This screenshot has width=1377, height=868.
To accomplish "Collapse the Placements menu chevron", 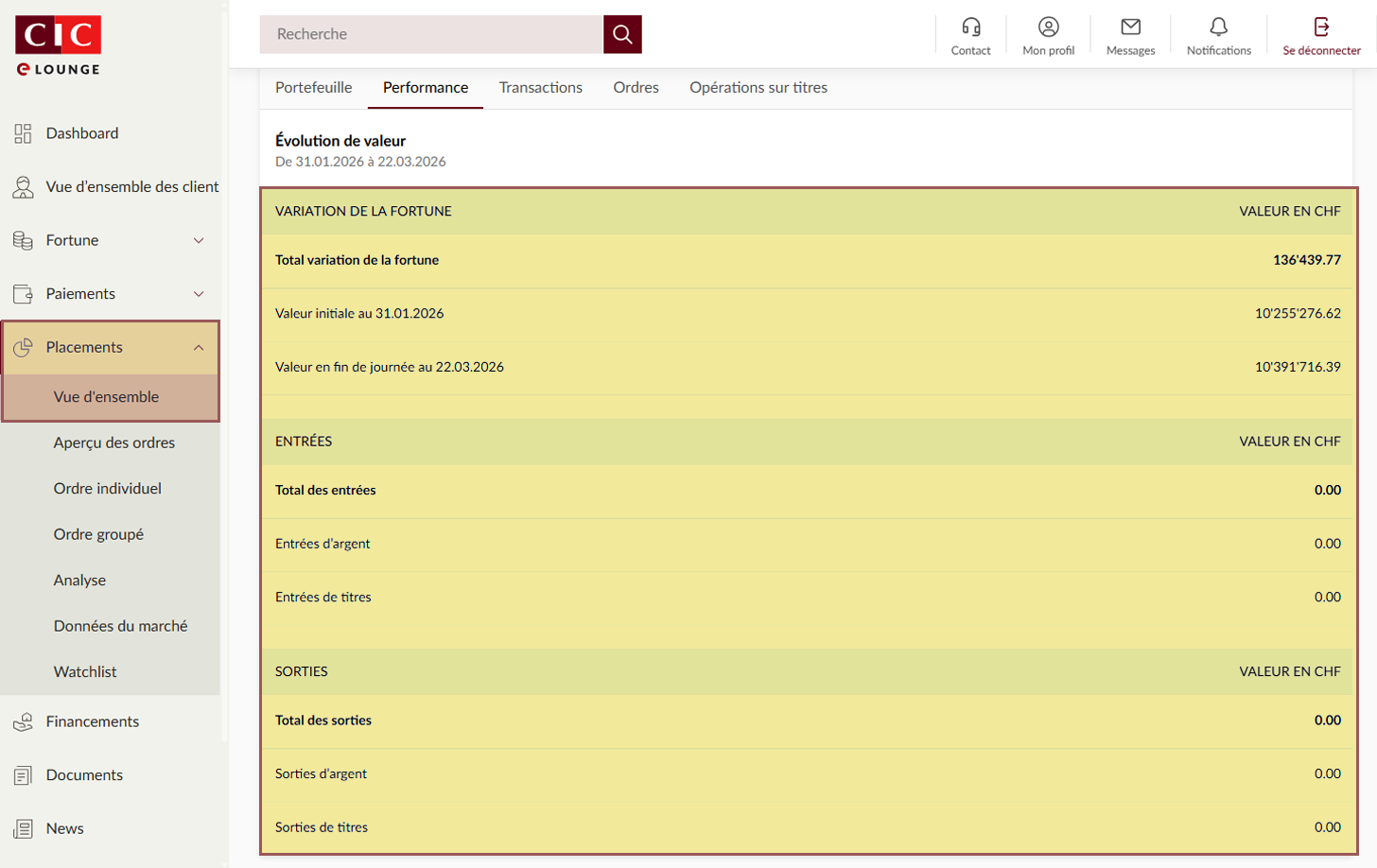I will [x=199, y=348].
